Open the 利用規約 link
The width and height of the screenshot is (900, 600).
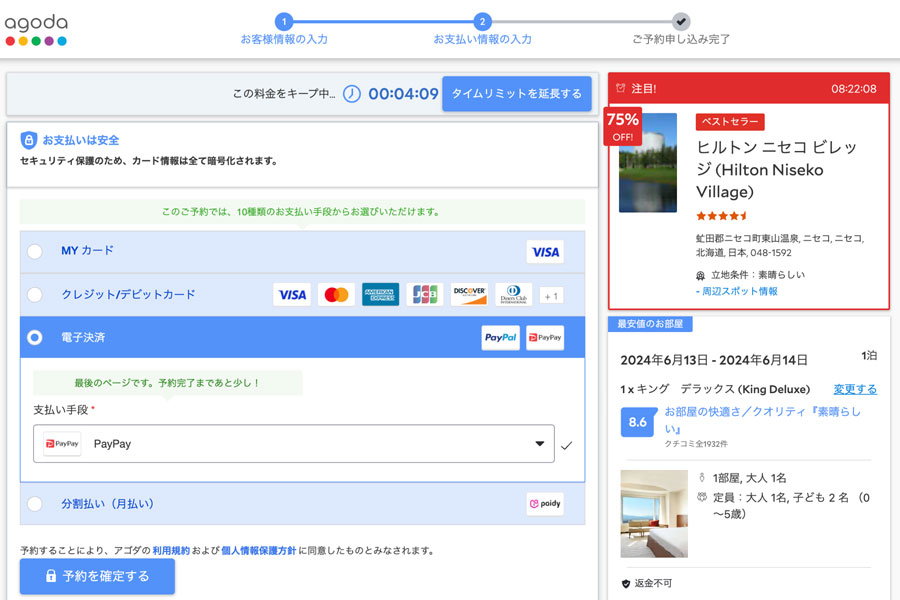tap(171, 551)
